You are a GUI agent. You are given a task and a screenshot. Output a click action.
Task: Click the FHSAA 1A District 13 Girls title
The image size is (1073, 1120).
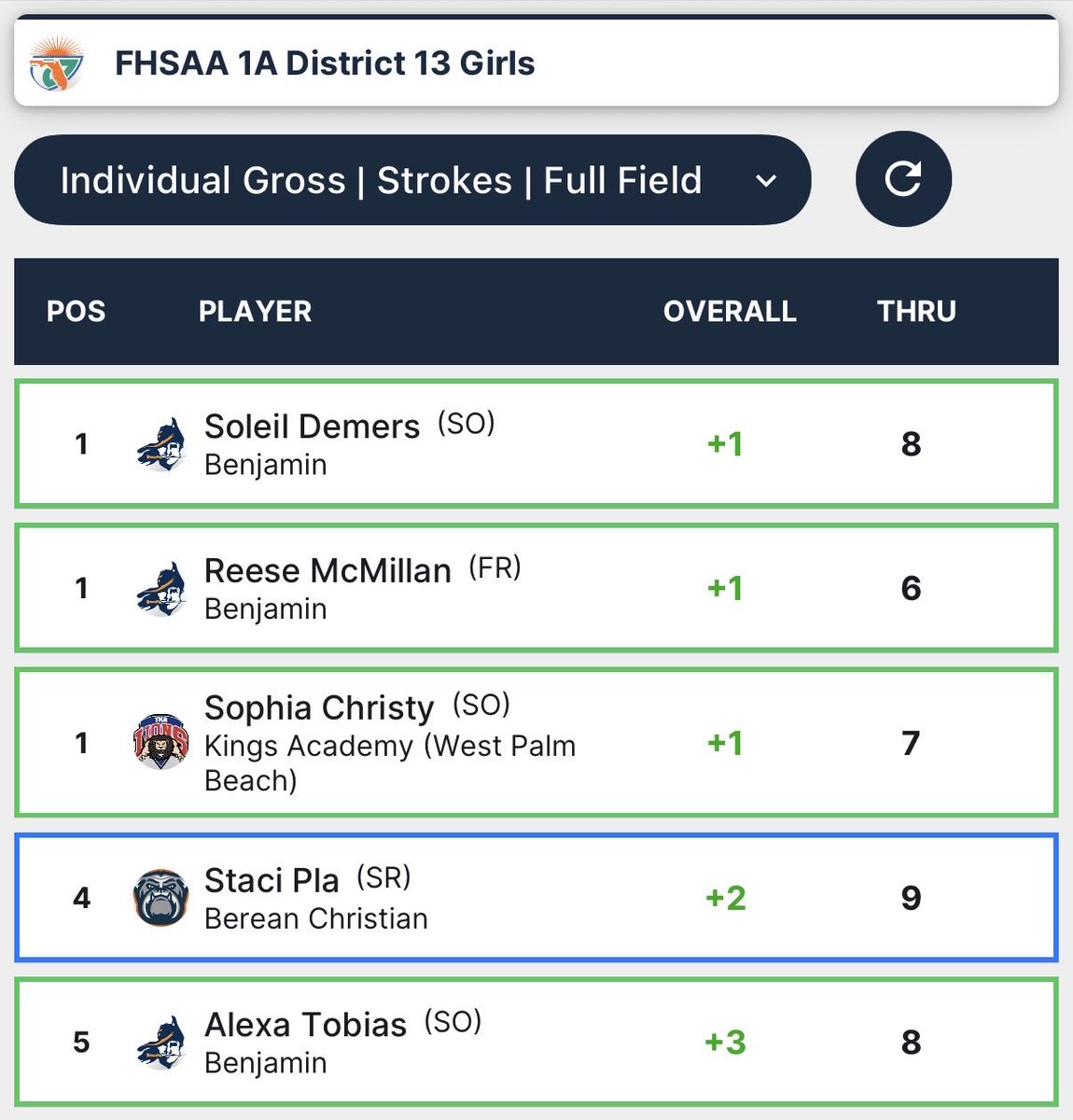pyautogui.click(x=325, y=63)
